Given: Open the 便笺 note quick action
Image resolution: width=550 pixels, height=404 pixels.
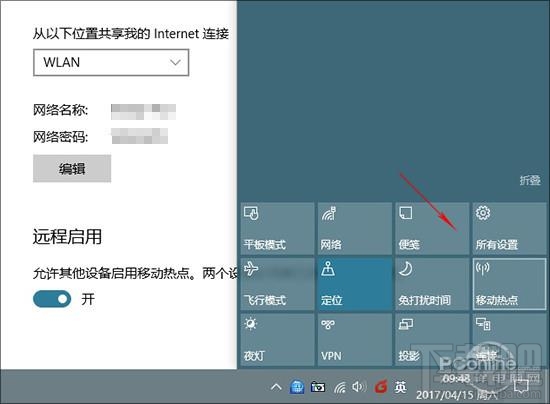Looking at the screenshot, I should pyautogui.click(x=432, y=229).
